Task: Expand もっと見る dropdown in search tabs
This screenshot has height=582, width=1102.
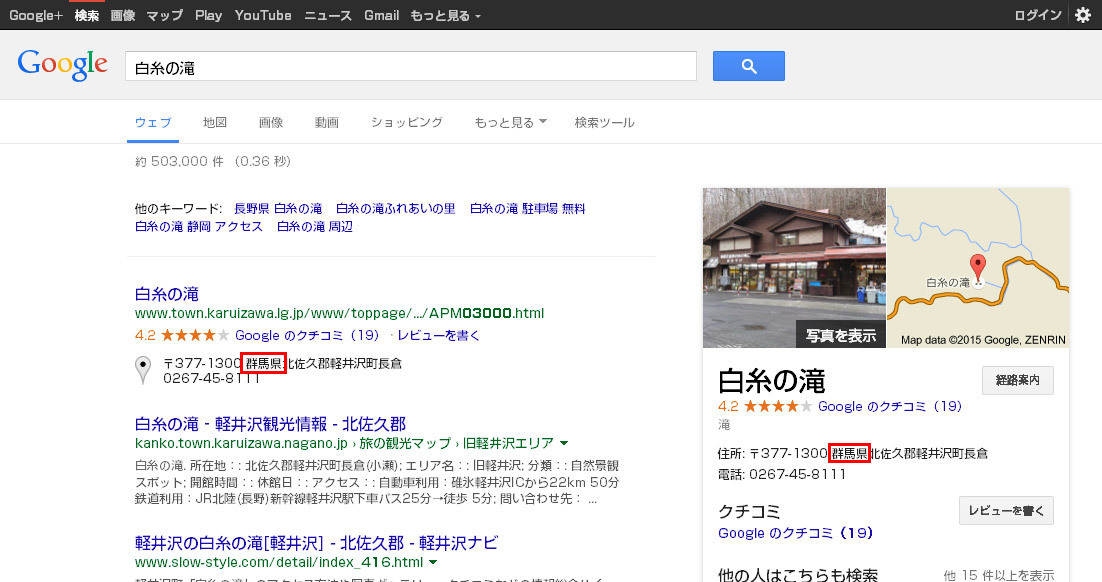Action: [x=510, y=122]
